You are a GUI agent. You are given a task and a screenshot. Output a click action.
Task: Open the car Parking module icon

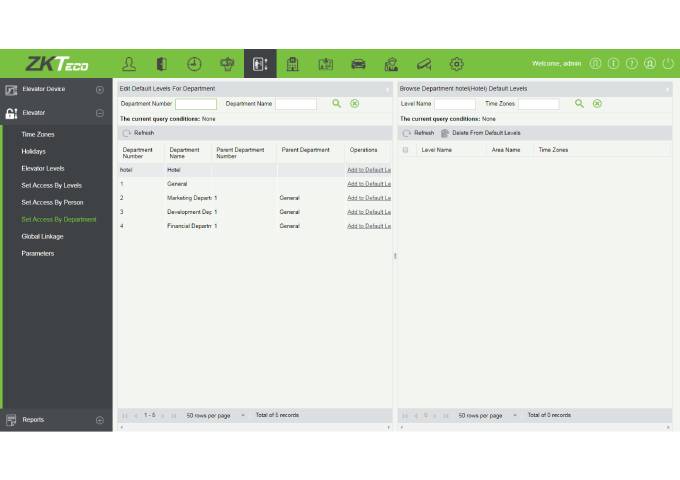358,64
